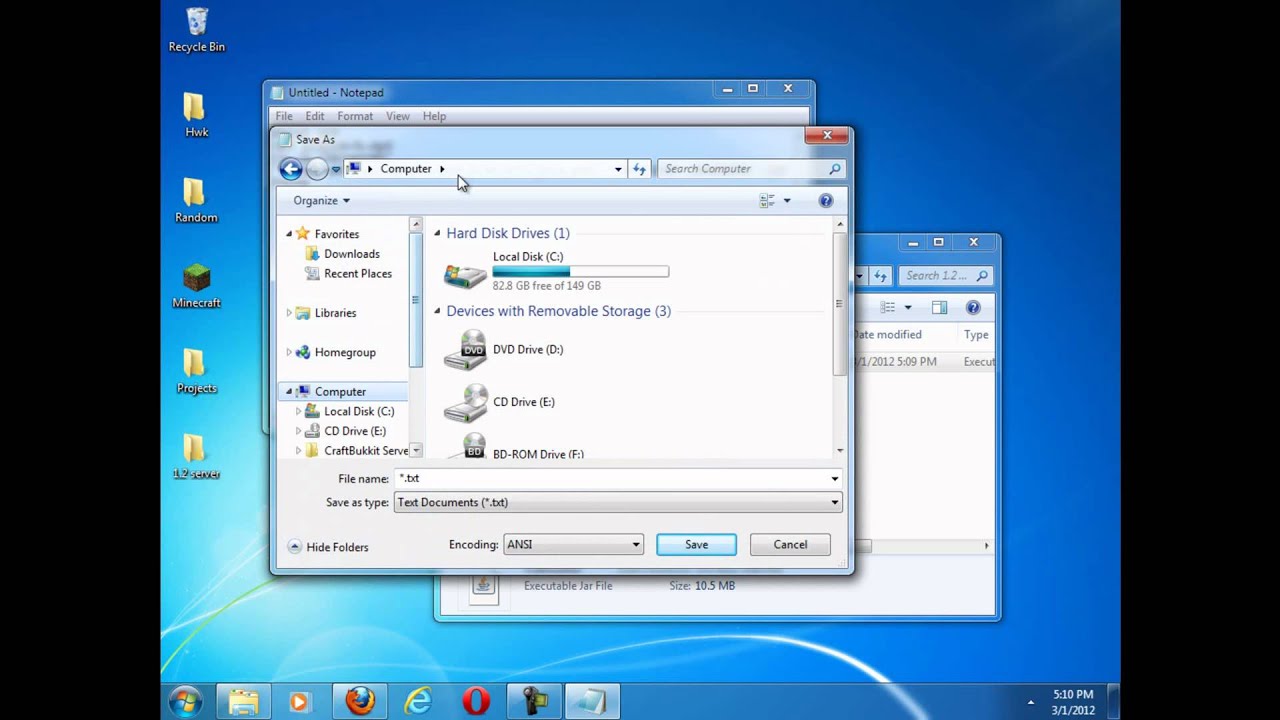Viewport: 1280px width, 720px height.
Task: Click the Search Computer box
Action: [752, 169]
